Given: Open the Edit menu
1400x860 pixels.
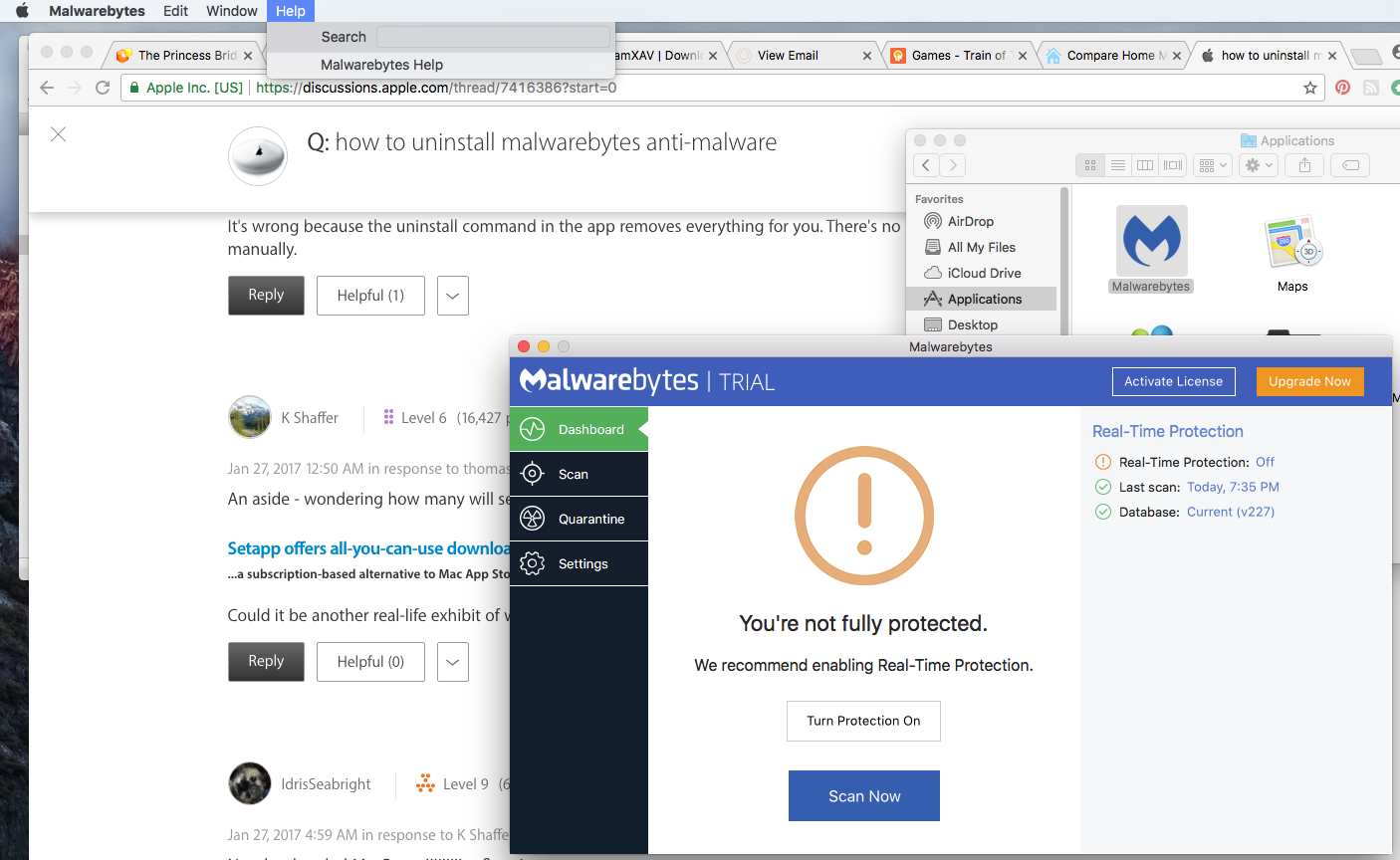Looking at the screenshot, I should pos(176,11).
